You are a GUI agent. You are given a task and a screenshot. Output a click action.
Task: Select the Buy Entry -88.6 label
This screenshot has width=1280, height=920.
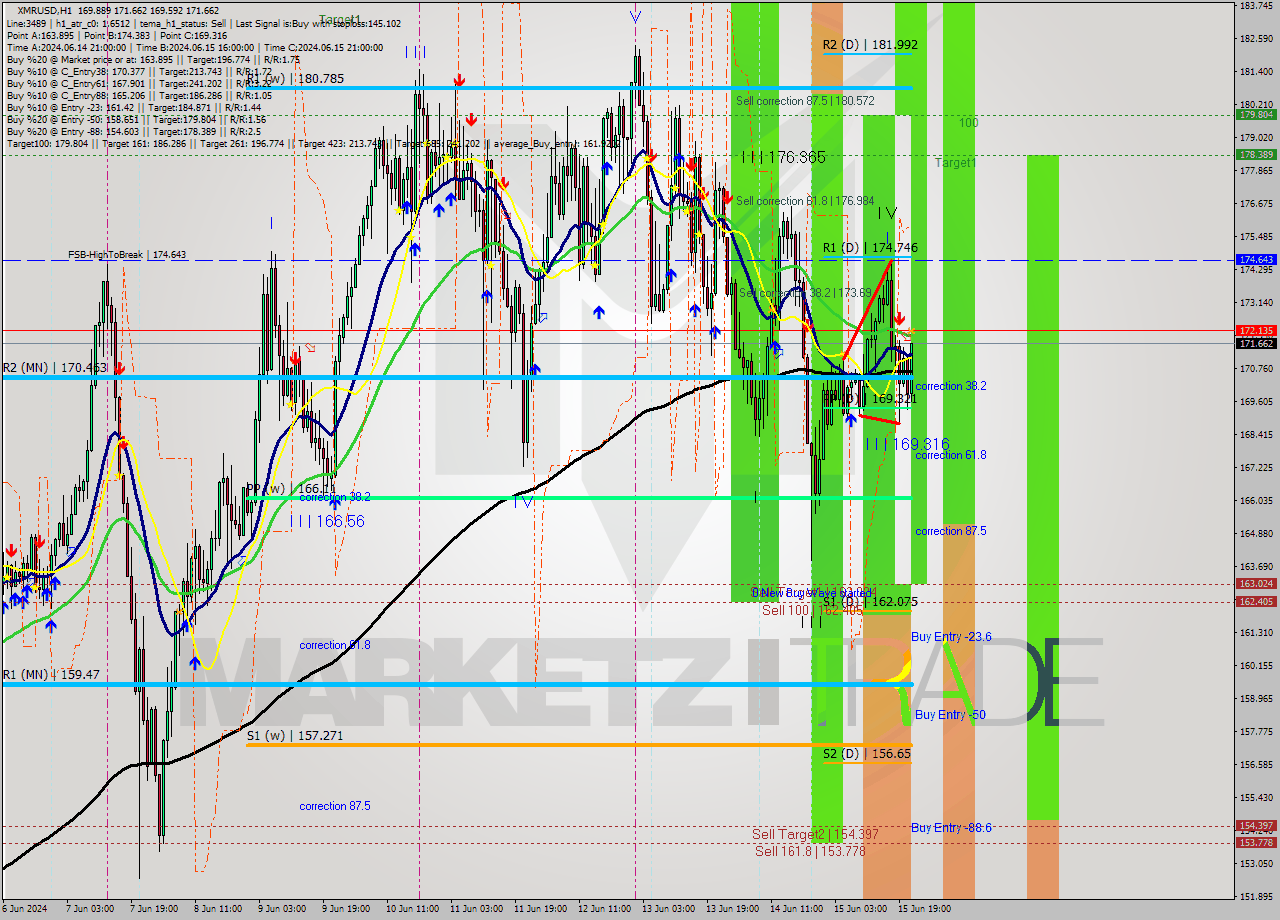[x=951, y=828]
